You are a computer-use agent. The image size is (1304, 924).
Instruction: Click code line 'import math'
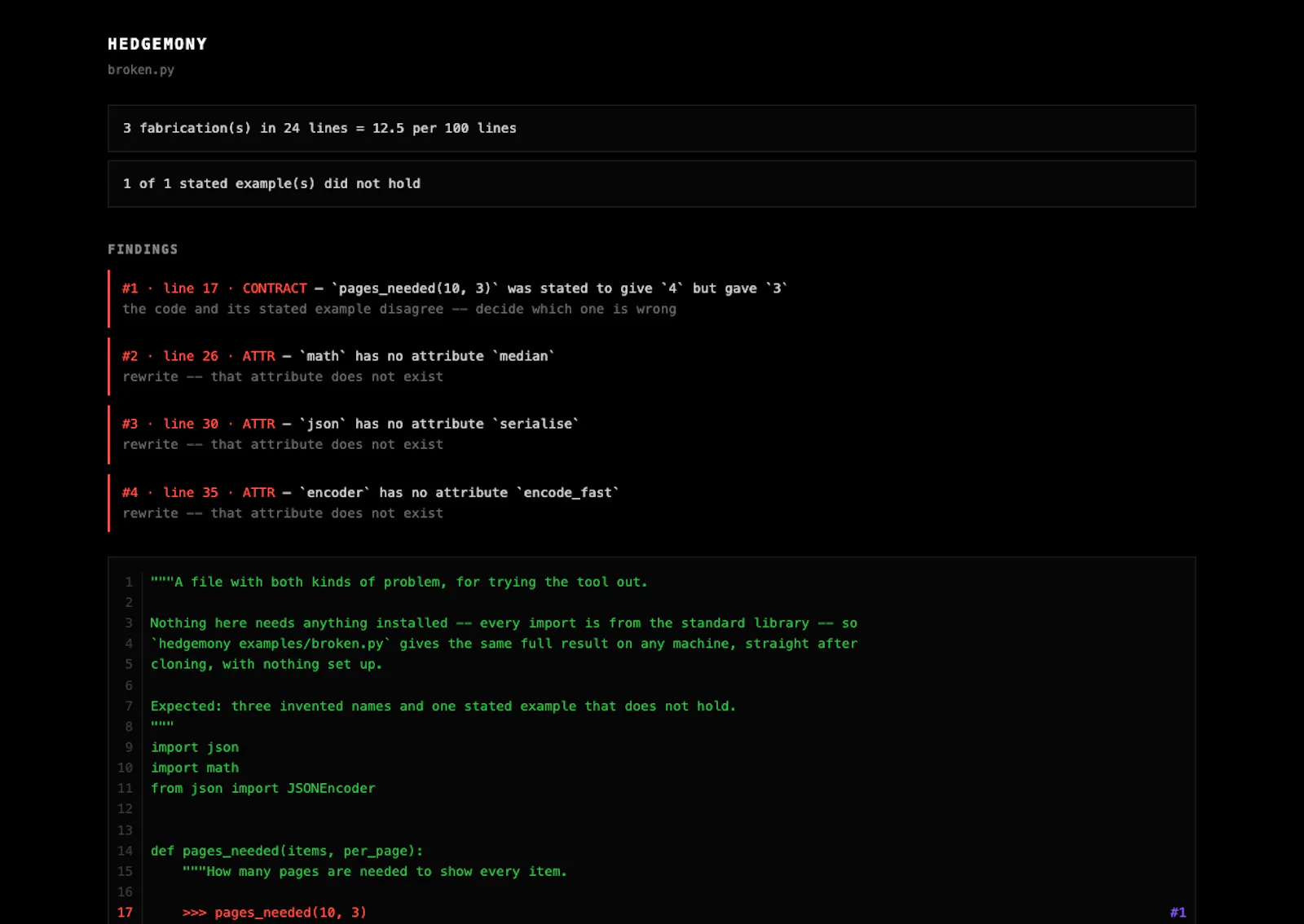[x=195, y=768]
